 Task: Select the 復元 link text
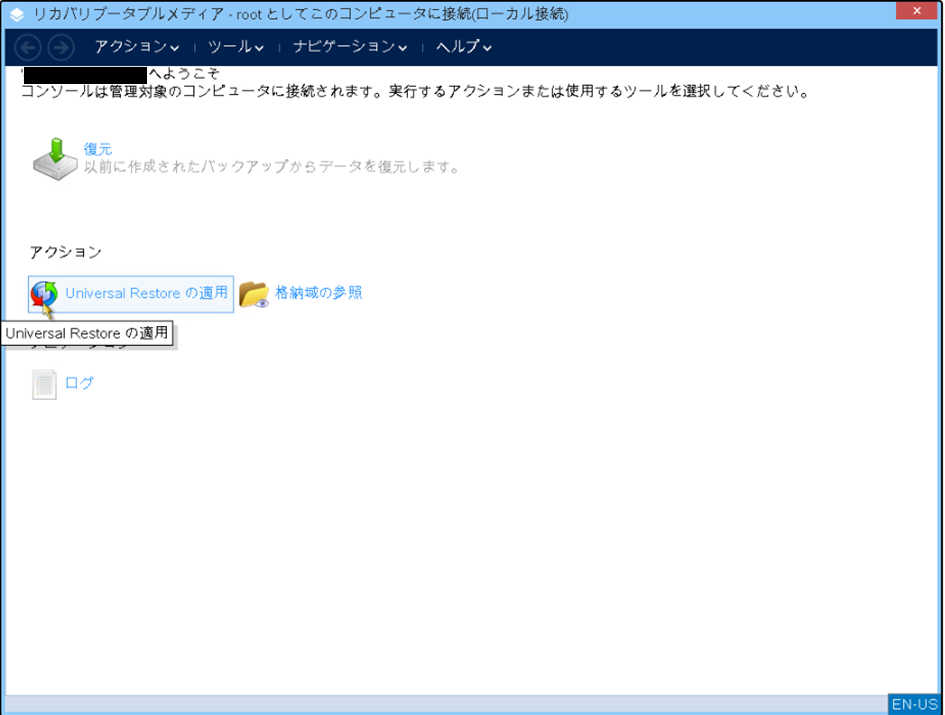click(x=98, y=149)
